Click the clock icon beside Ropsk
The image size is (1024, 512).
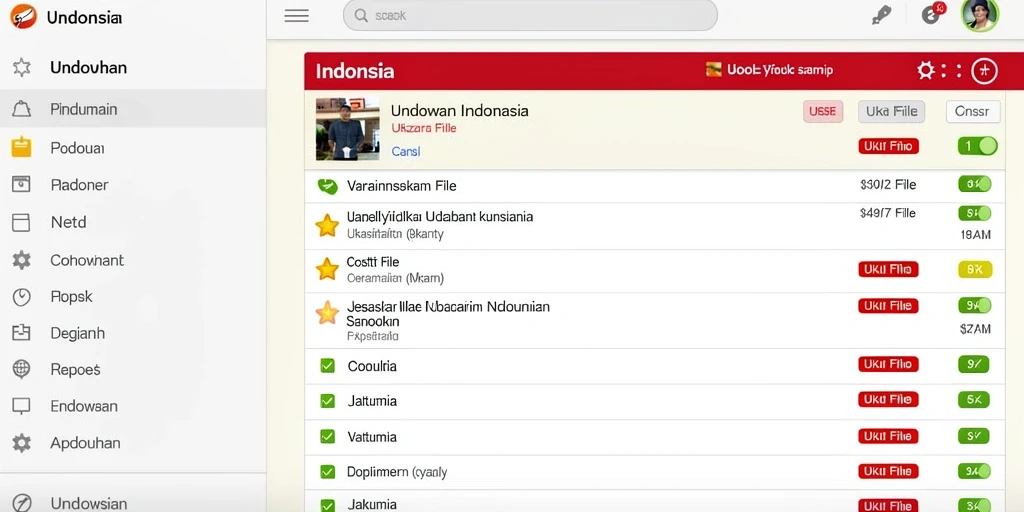pos(22,297)
